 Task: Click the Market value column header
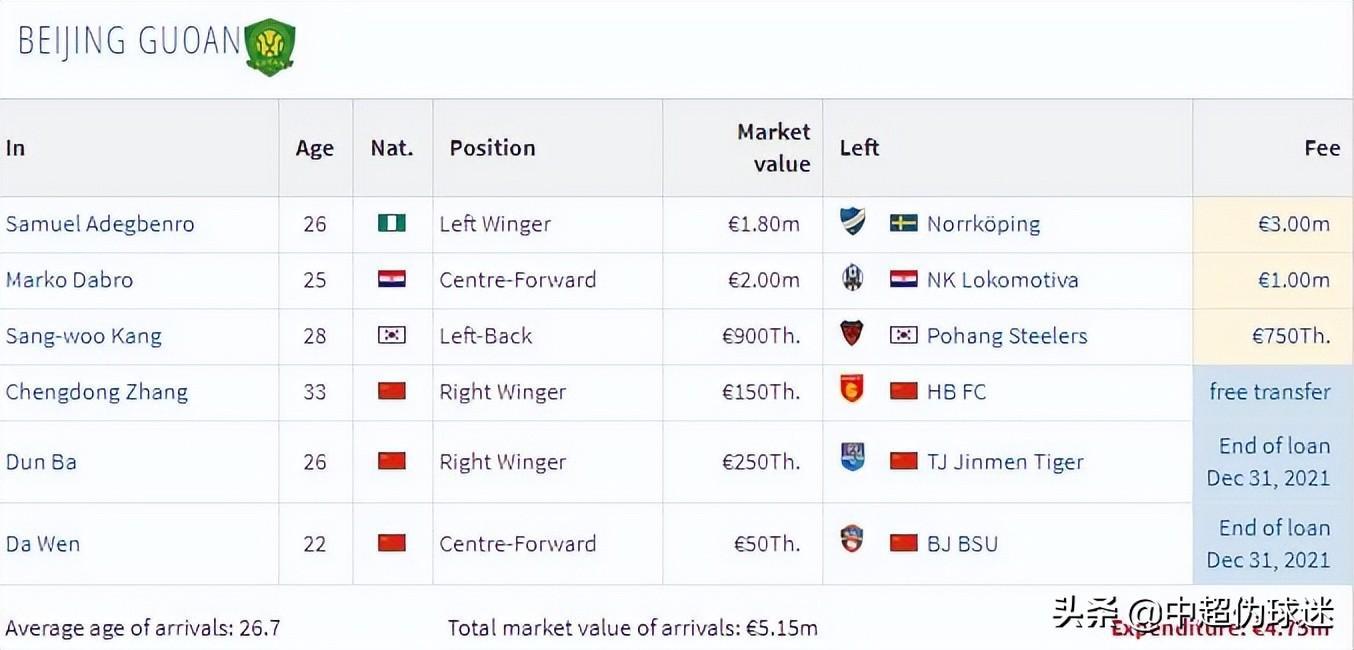[x=773, y=148]
